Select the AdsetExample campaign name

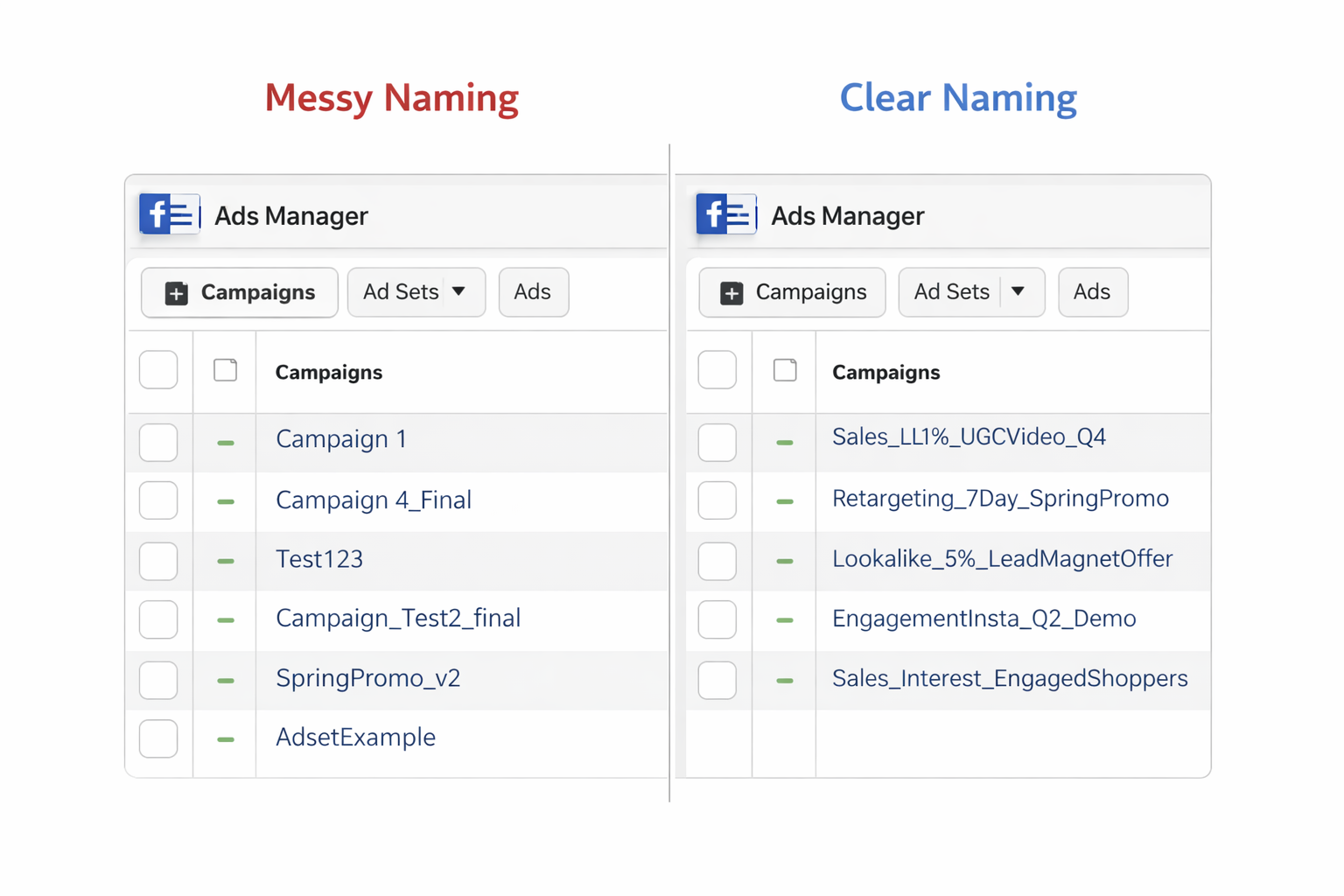(355, 738)
